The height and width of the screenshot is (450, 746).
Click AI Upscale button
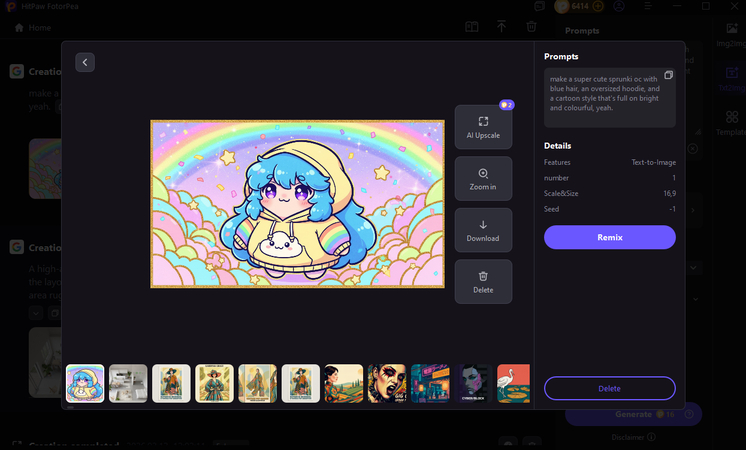483,127
